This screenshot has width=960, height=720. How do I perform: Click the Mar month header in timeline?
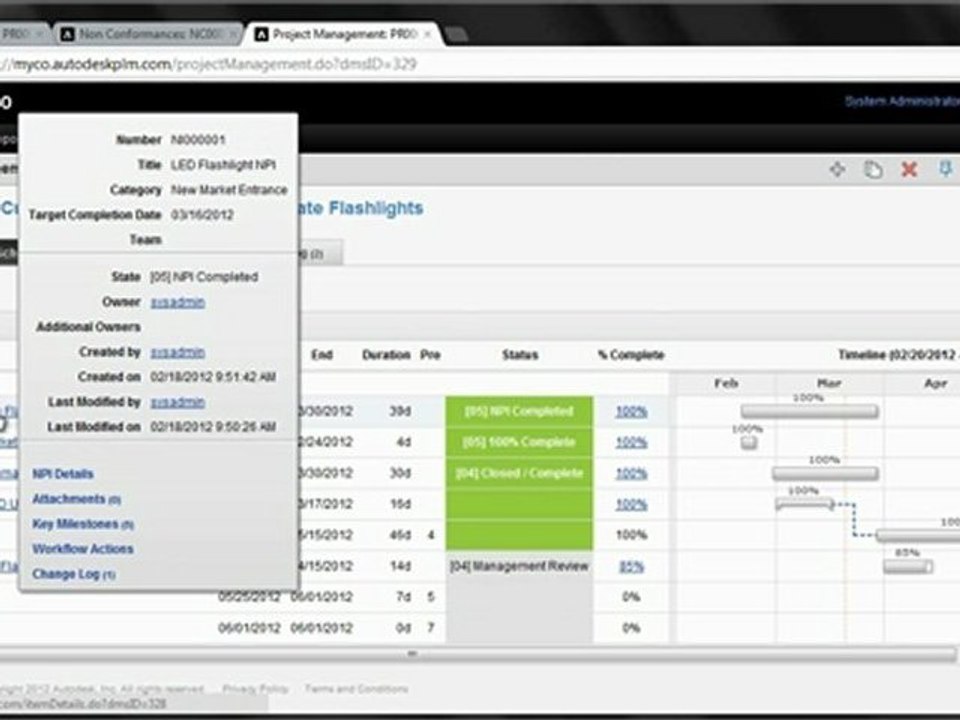[829, 383]
